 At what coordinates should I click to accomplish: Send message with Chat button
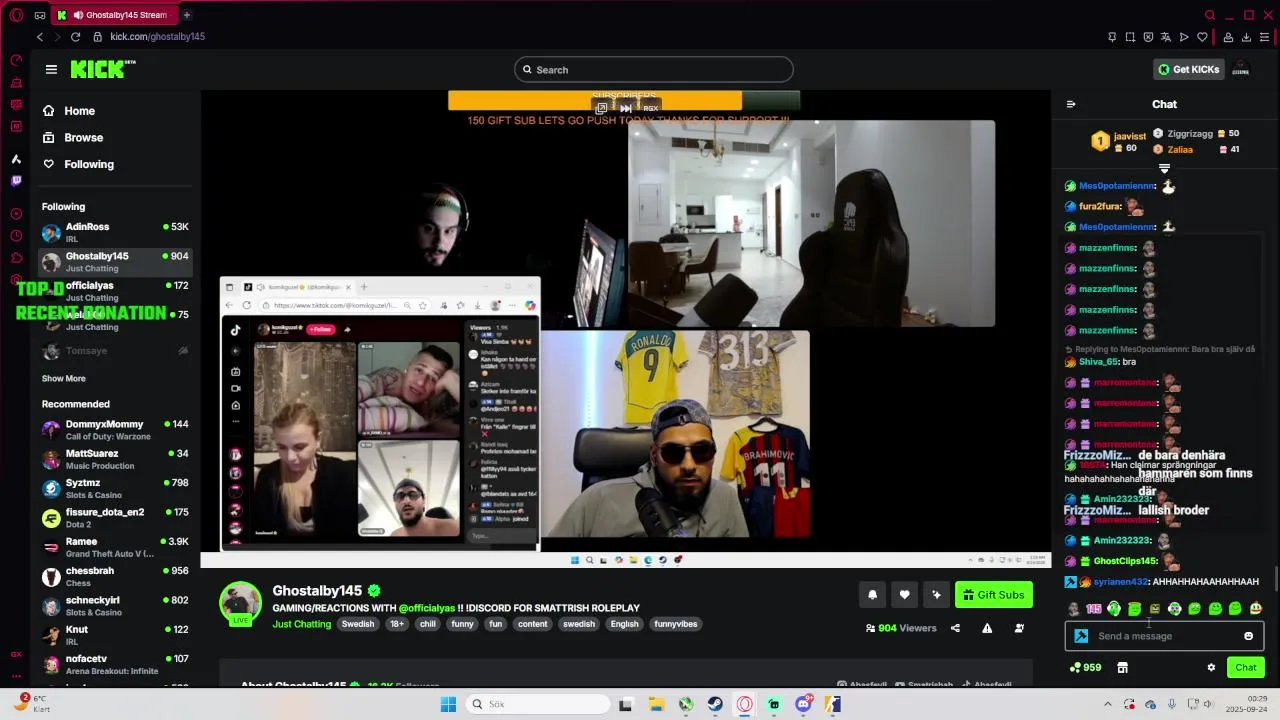1246,667
